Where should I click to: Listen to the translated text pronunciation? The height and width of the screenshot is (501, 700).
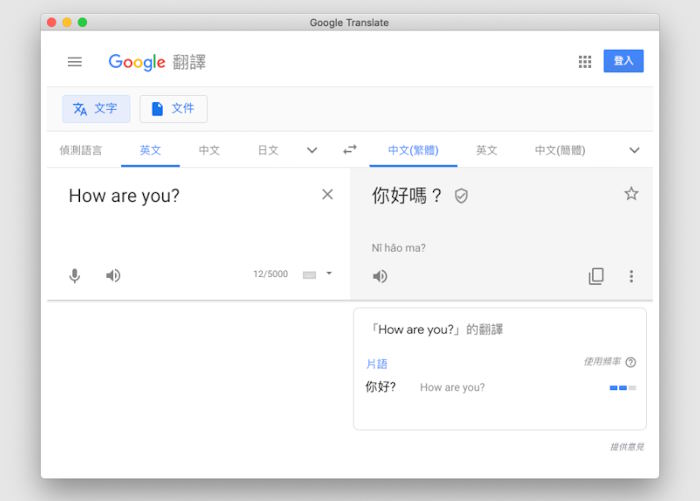pos(380,276)
